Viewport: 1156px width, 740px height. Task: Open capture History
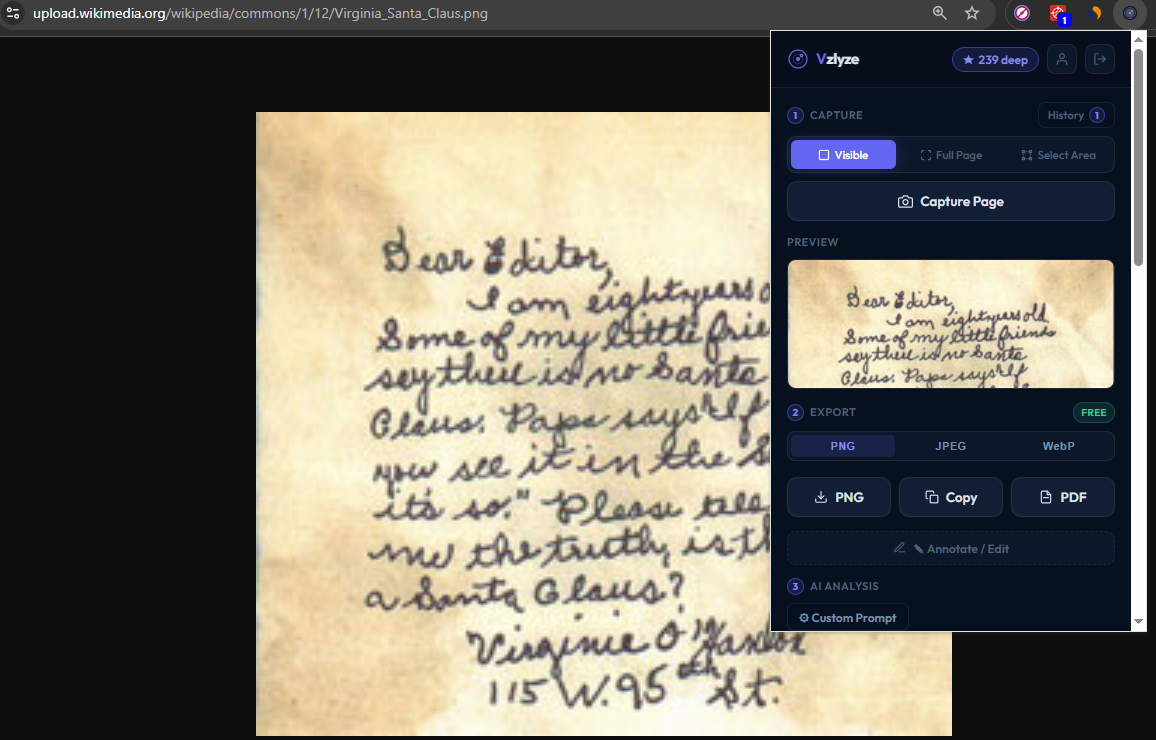tap(1076, 115)
